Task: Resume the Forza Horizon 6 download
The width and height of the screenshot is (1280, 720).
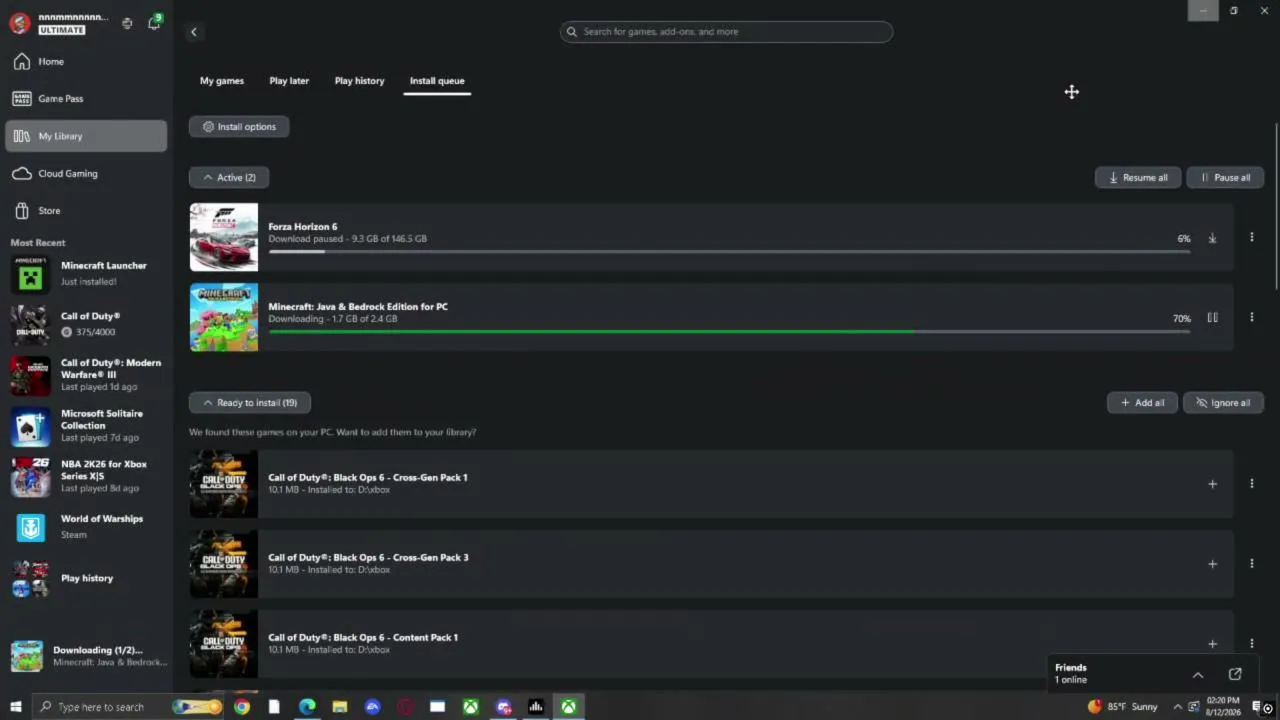Action: pyautogui.click(x=1212, y=239)
